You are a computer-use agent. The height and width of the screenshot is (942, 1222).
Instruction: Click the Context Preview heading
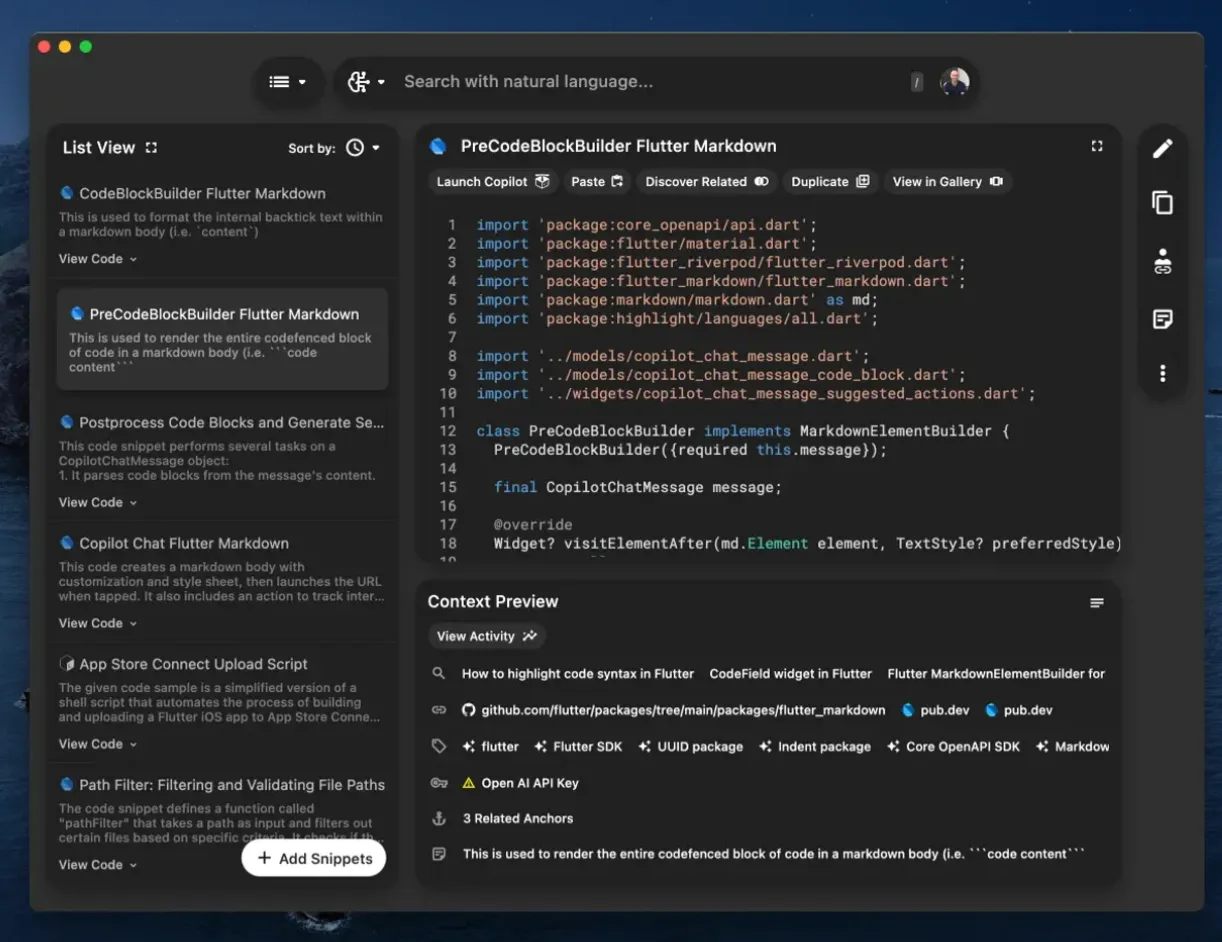point(493,601)
